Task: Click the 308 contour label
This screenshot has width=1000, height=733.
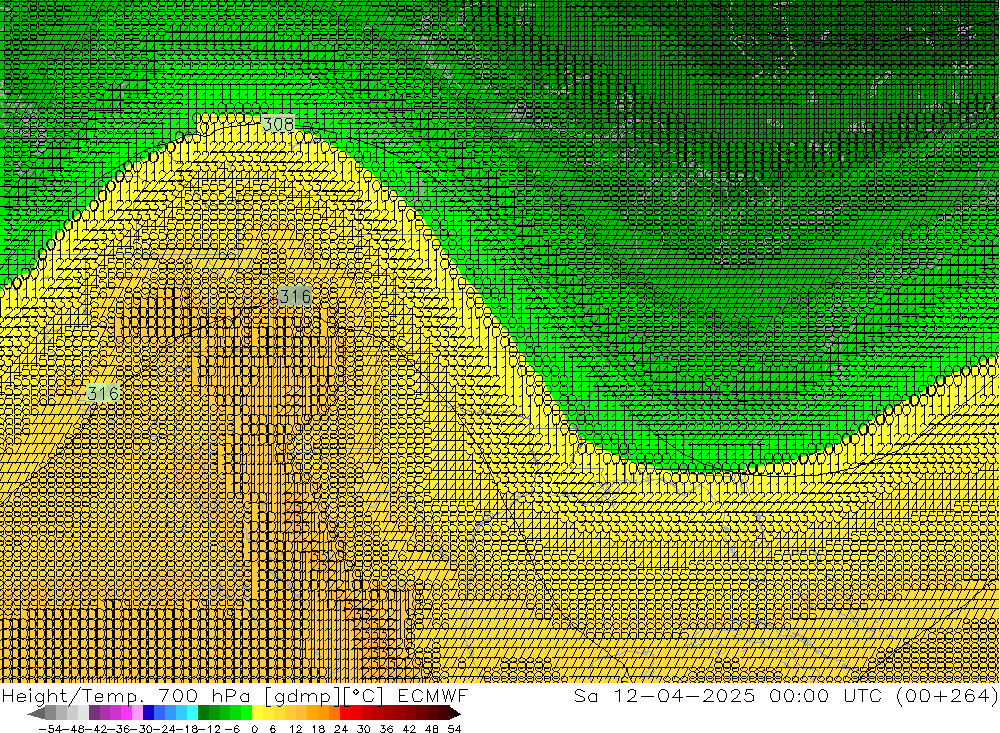Action: coord(279,124)
